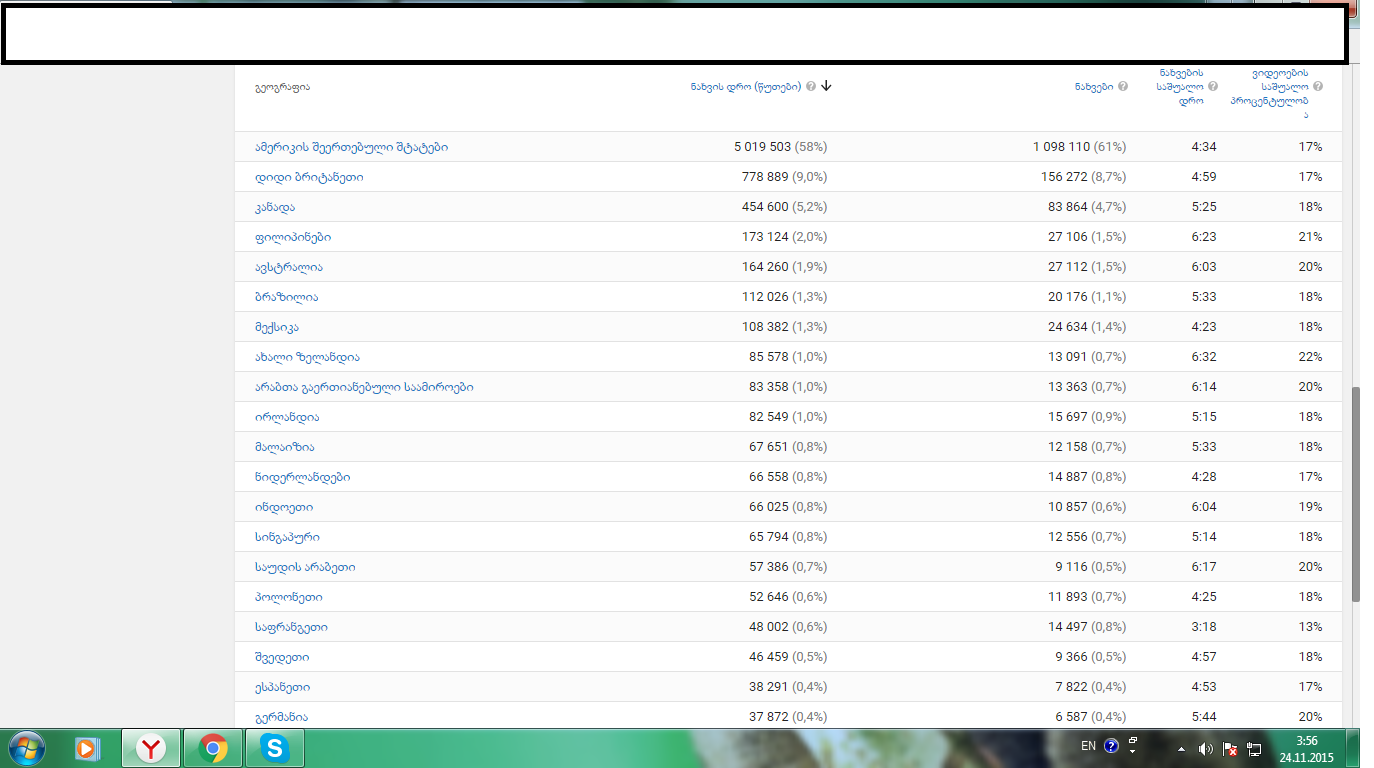This screenshot has height=768, width=1374.
Task: Open Action Center flag icon in tray
Action: coord(1230,748)
